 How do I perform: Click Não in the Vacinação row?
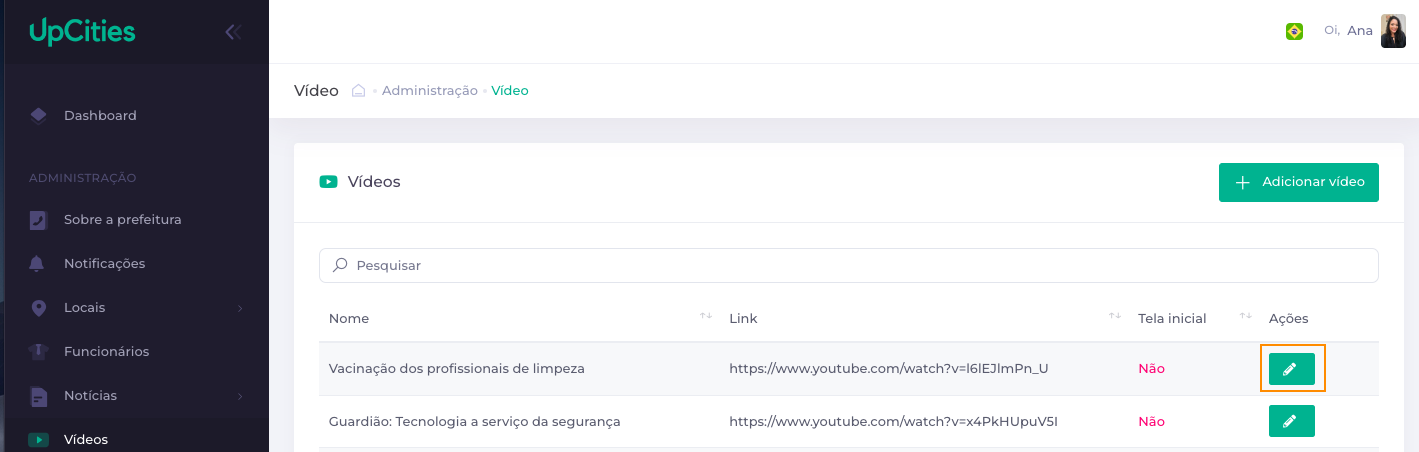coord(1151,368)
